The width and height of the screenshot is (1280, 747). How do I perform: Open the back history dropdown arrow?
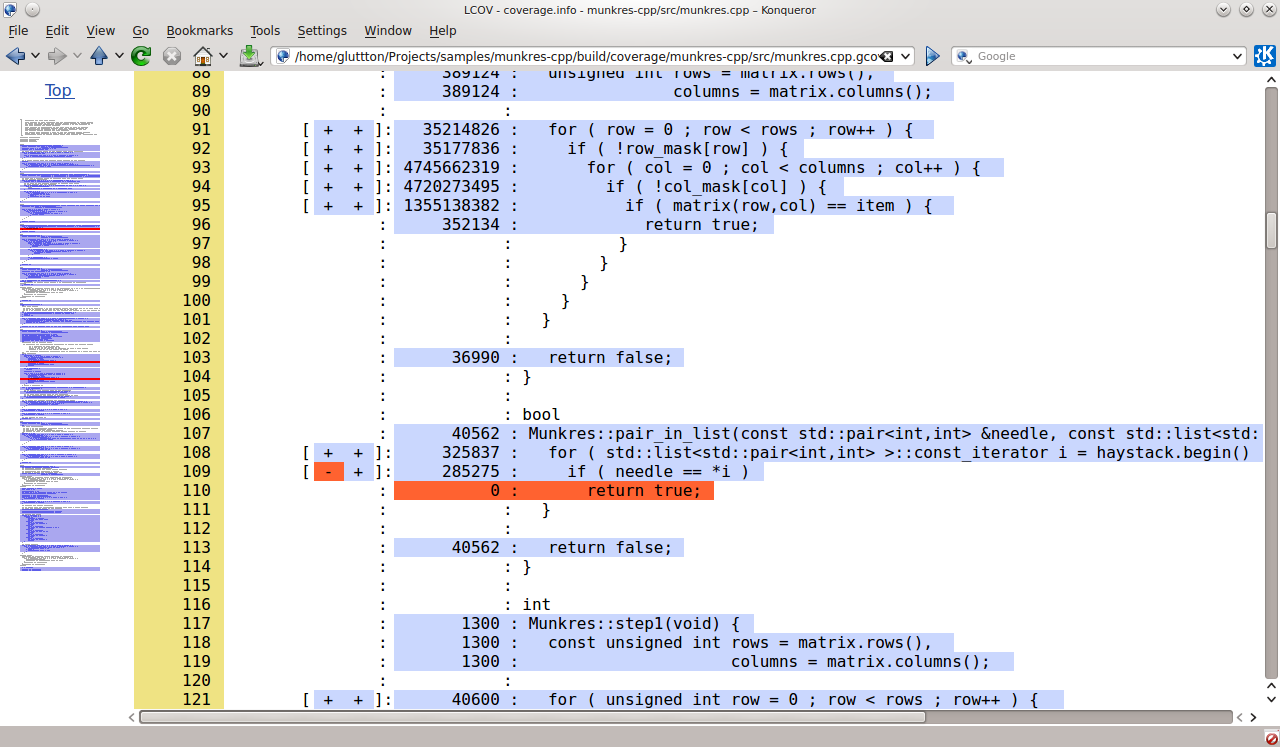(35, 56)
